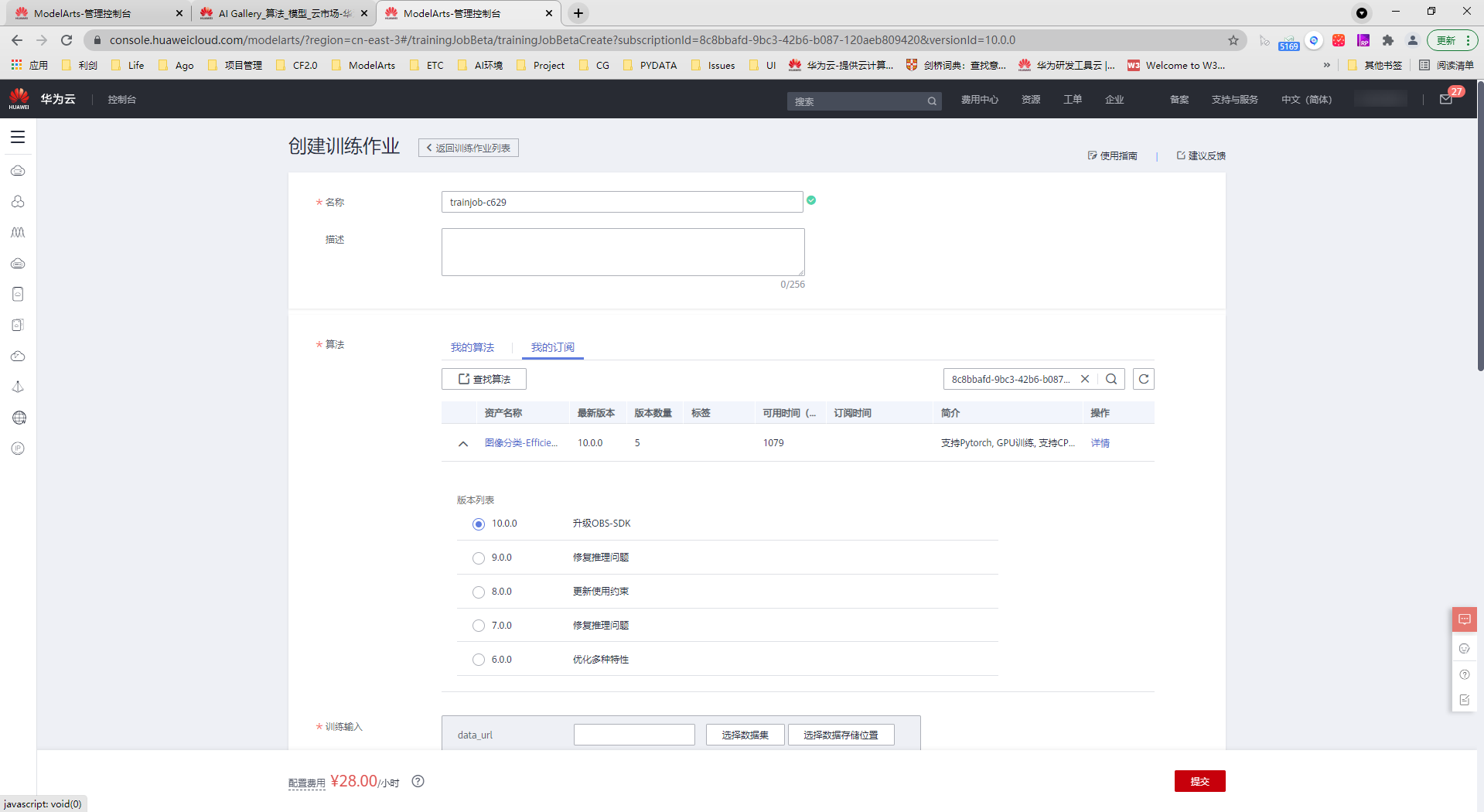The image size is (1484, 812).
Task: Click the 查找算法 button
Action: point(484,379)
